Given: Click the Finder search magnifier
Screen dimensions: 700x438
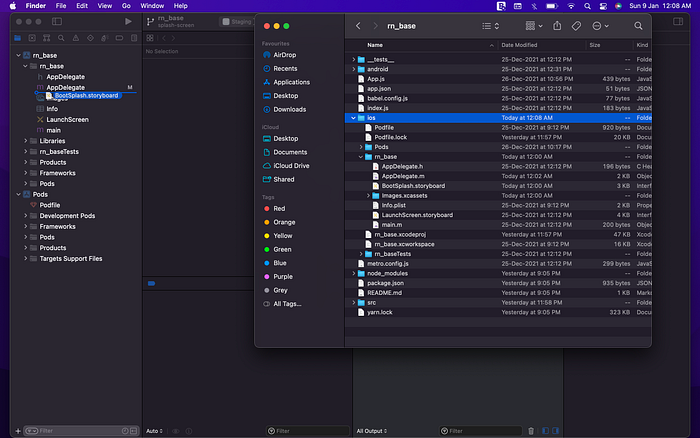Looking at the screenshot, I should 638,26.
